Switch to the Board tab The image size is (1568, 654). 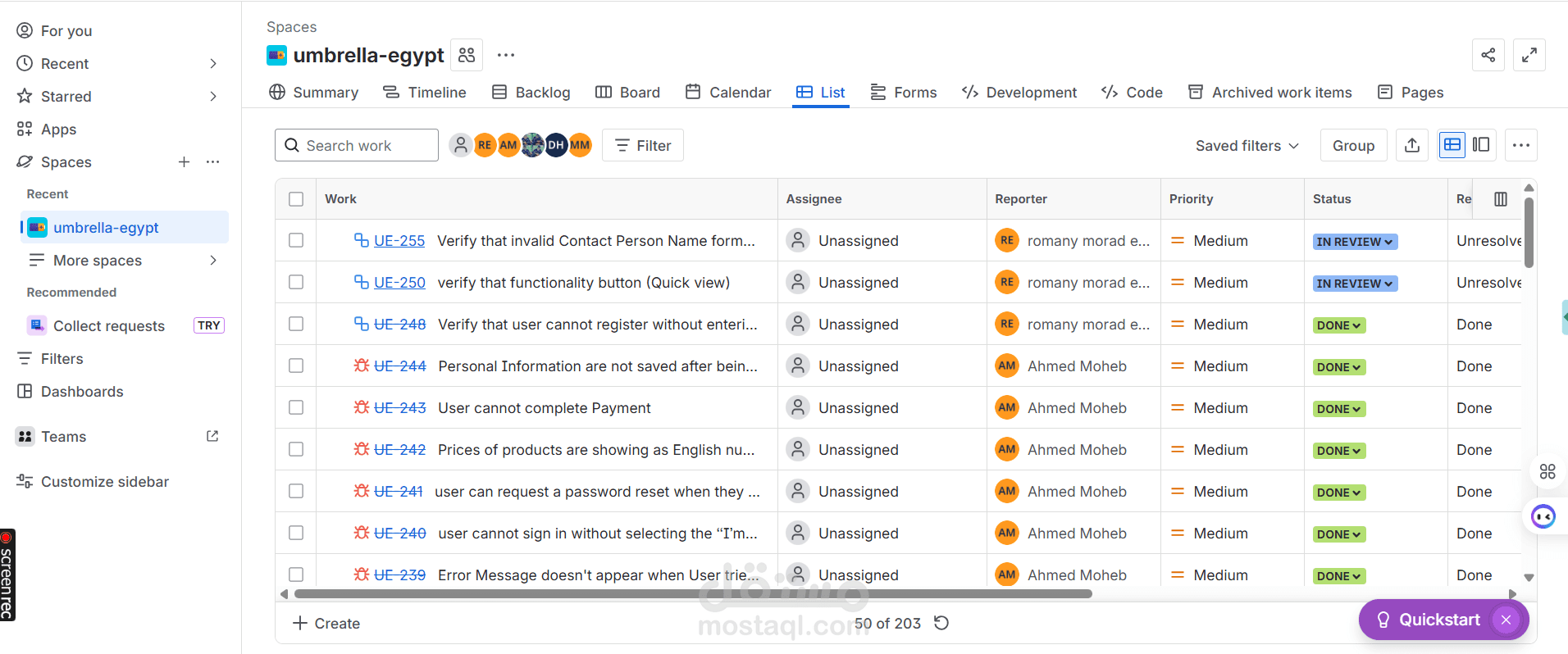click(627, 92)
